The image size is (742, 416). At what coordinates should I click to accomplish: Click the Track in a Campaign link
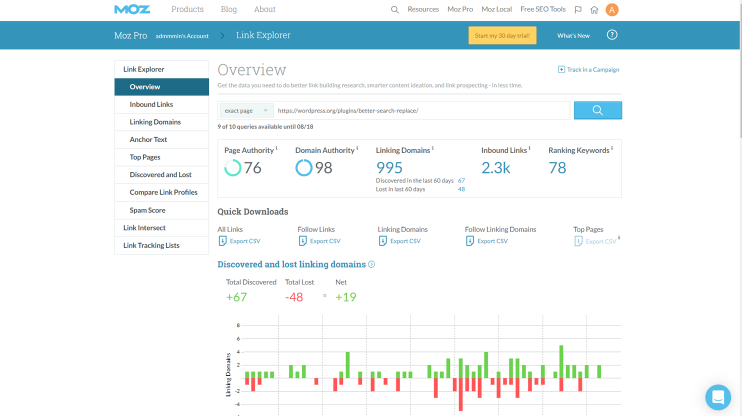coord(593,70)
